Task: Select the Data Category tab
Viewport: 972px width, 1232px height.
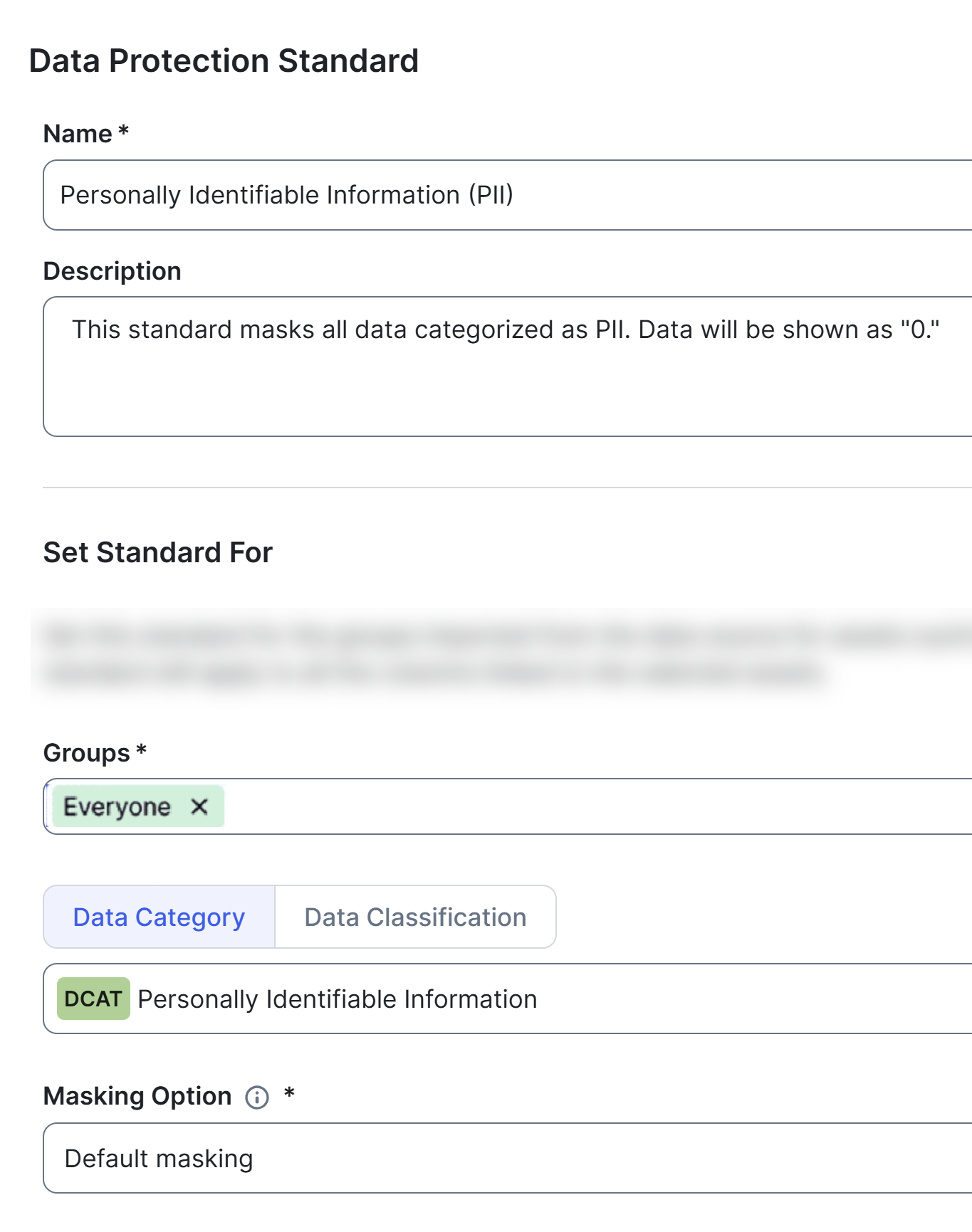Action: click(158, 917)
